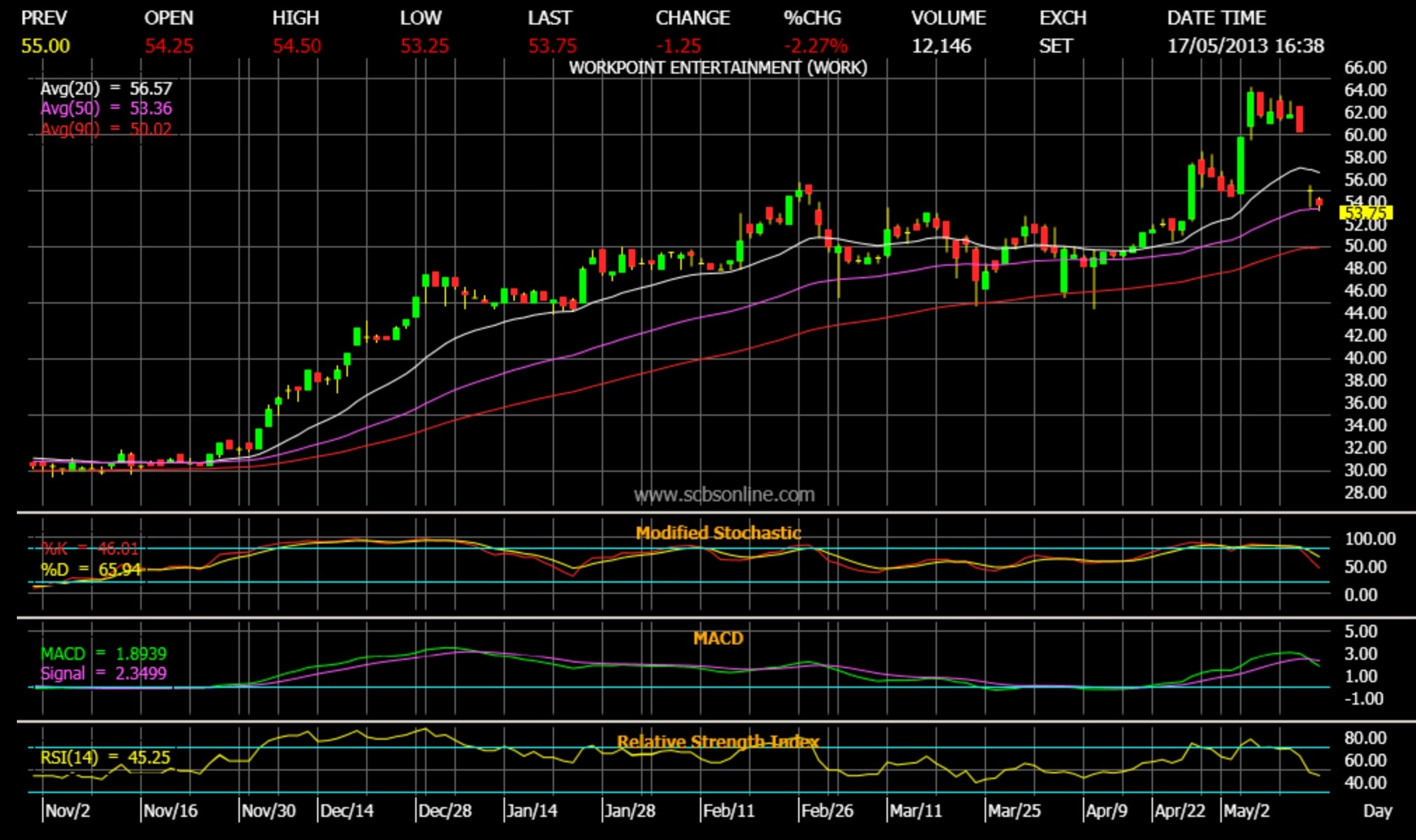
Task: Click the %K = 46.01 reading
Action: (90, 549)
